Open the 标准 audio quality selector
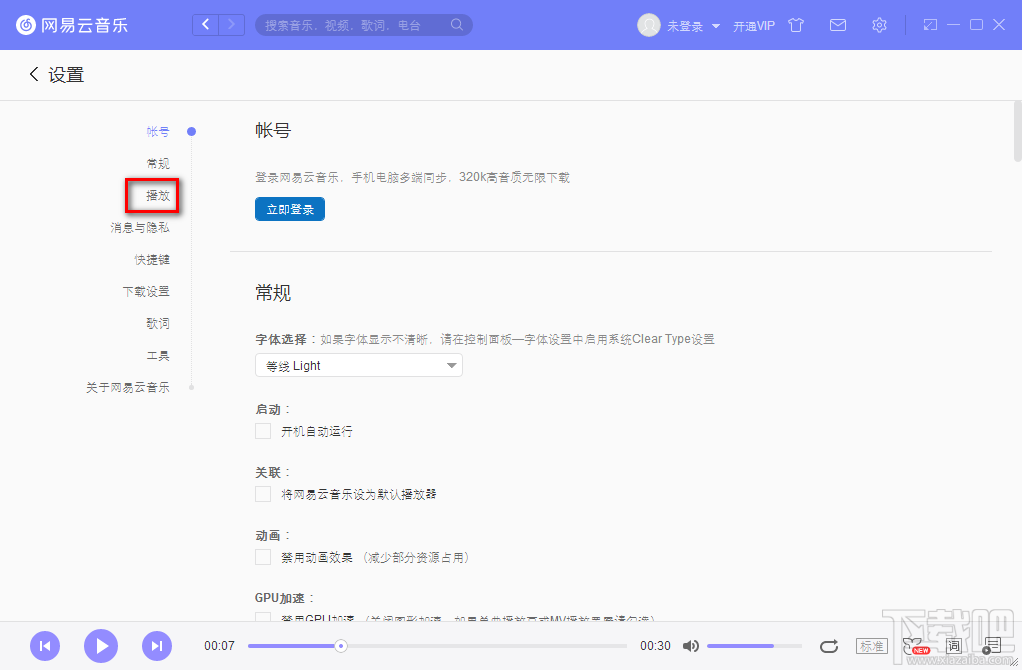Viewport: 1022px width, 670px height. (871, 646)
